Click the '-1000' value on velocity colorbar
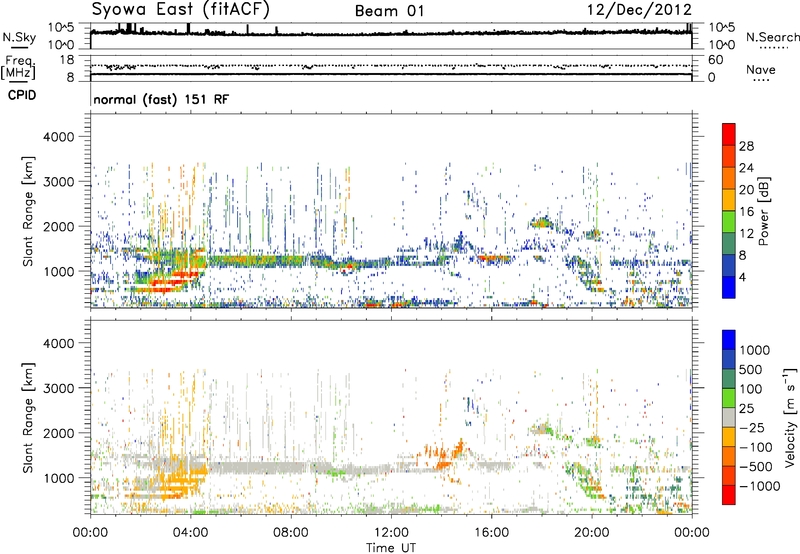This screenshot has width=800, height=554. click(759, 486)
